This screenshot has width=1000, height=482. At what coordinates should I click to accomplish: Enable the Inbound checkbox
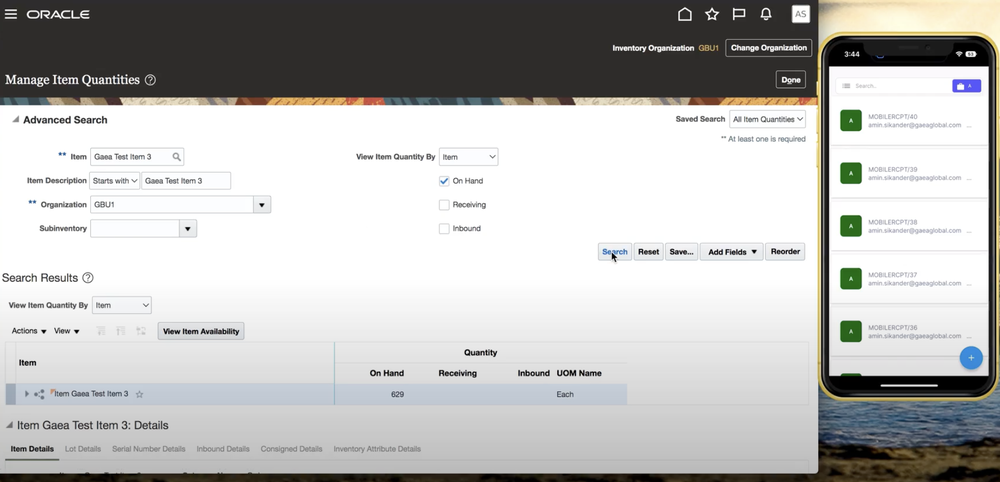click(x=444, y=229)
